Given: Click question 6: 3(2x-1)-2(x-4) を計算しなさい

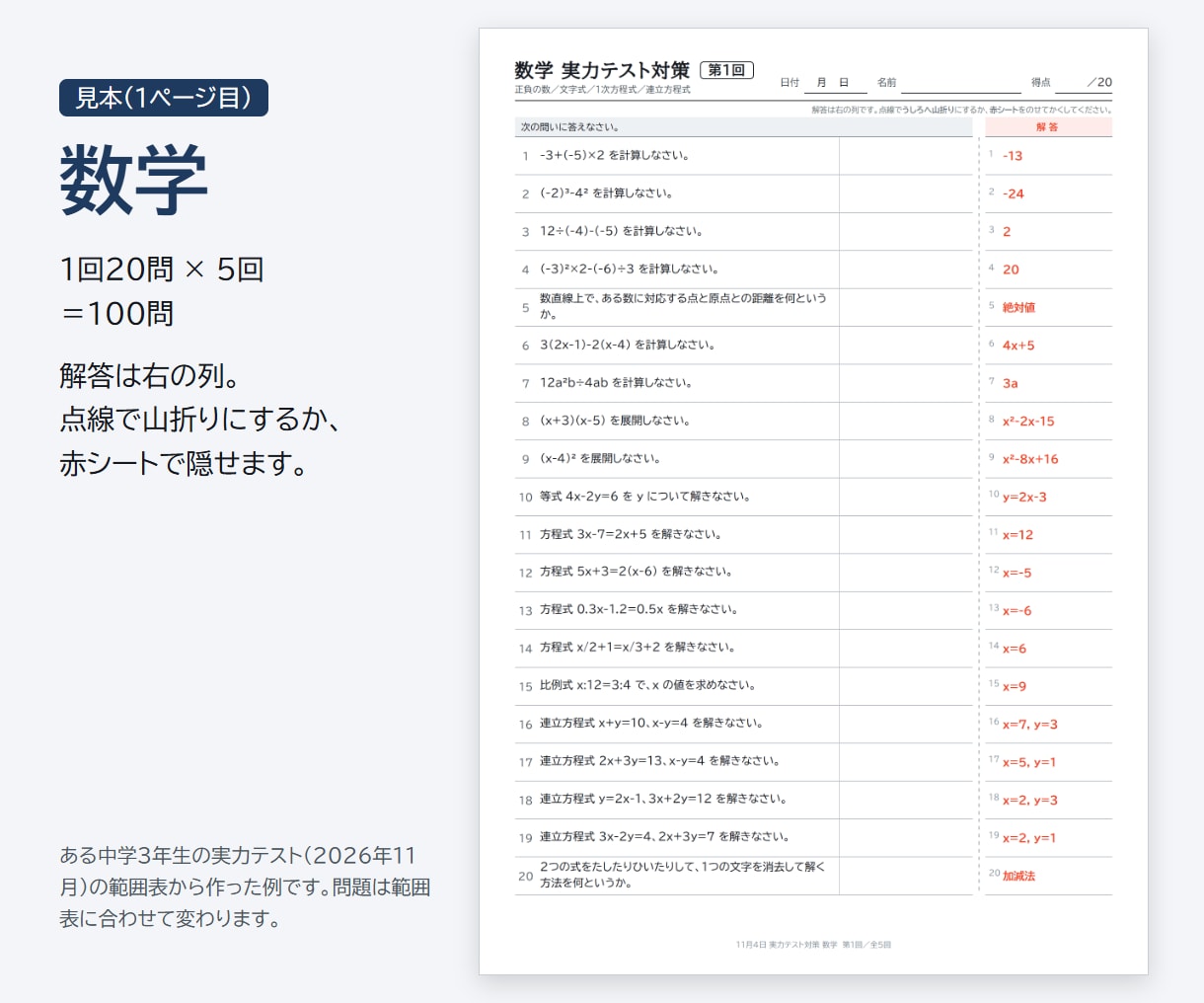Looking at the screenshot, I should pos(628,346).
